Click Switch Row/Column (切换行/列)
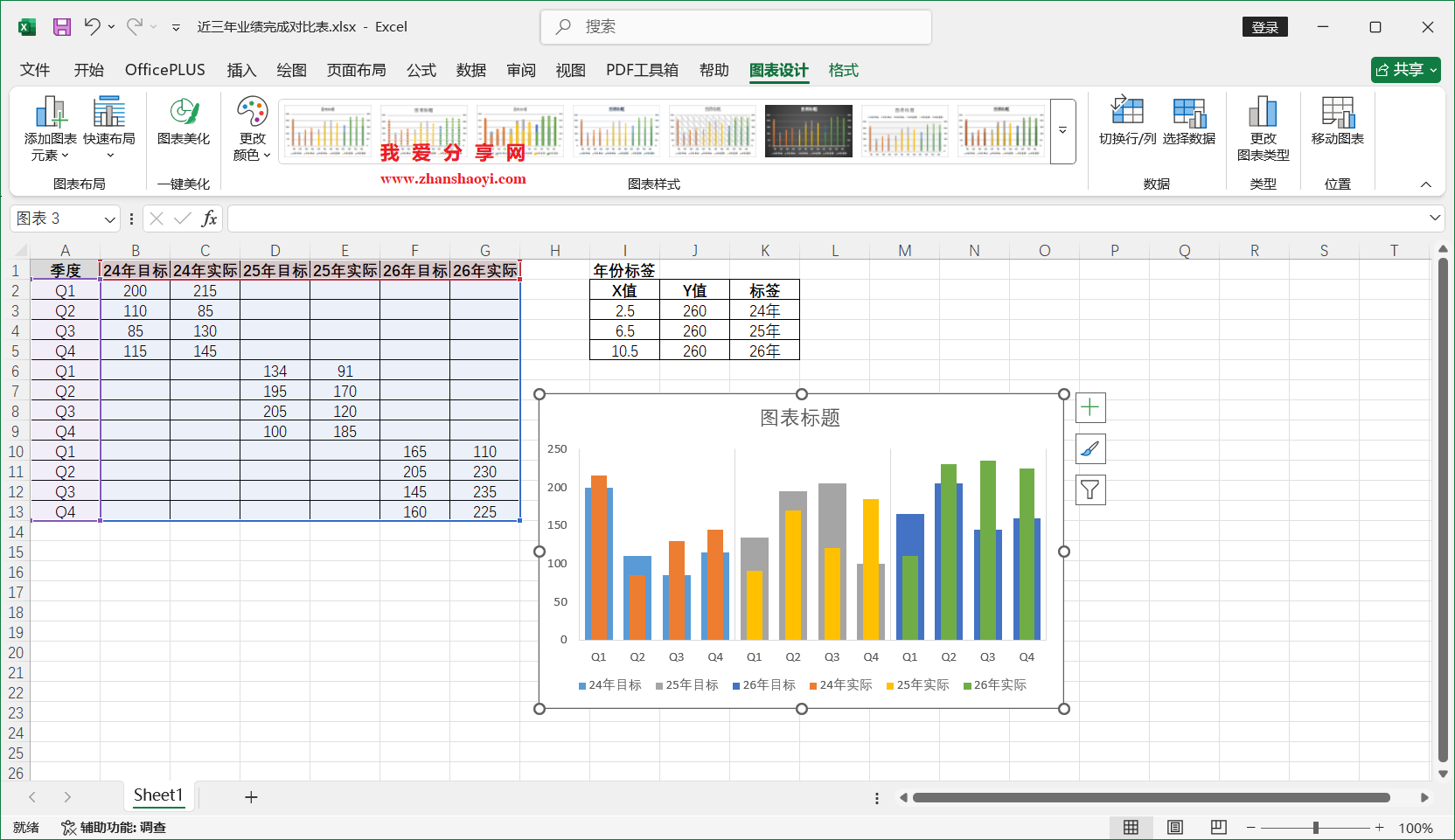Viewport: 1455px width, 840px height. pos(1127,122)
